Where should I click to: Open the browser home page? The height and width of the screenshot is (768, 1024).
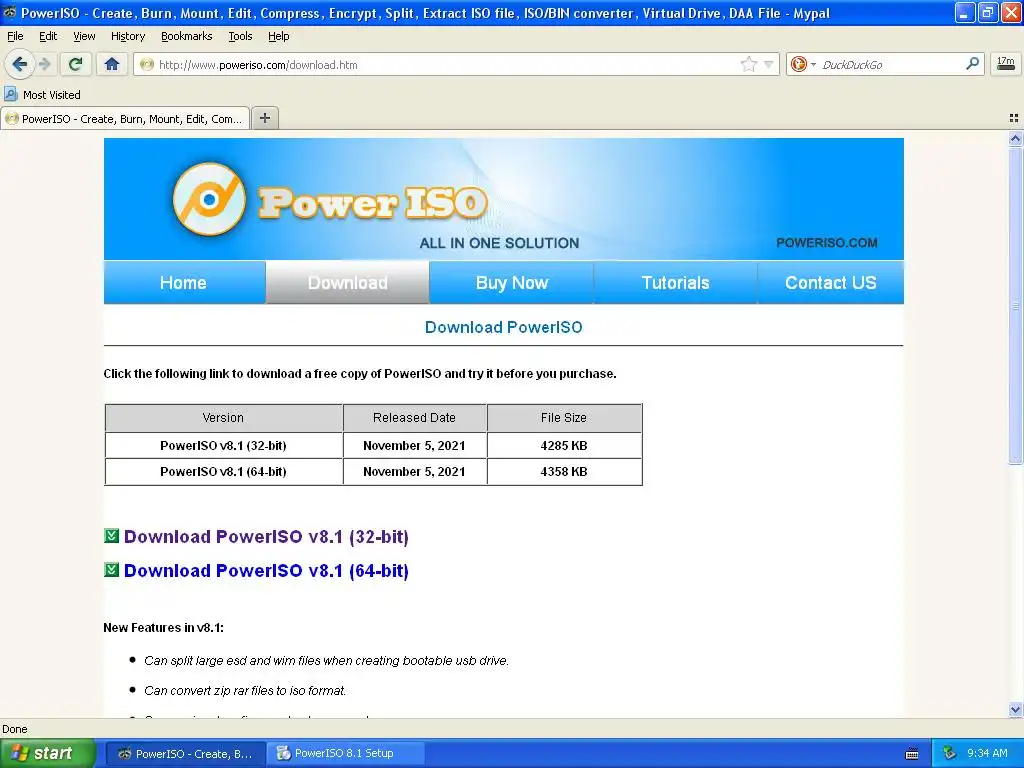point(112,64)
